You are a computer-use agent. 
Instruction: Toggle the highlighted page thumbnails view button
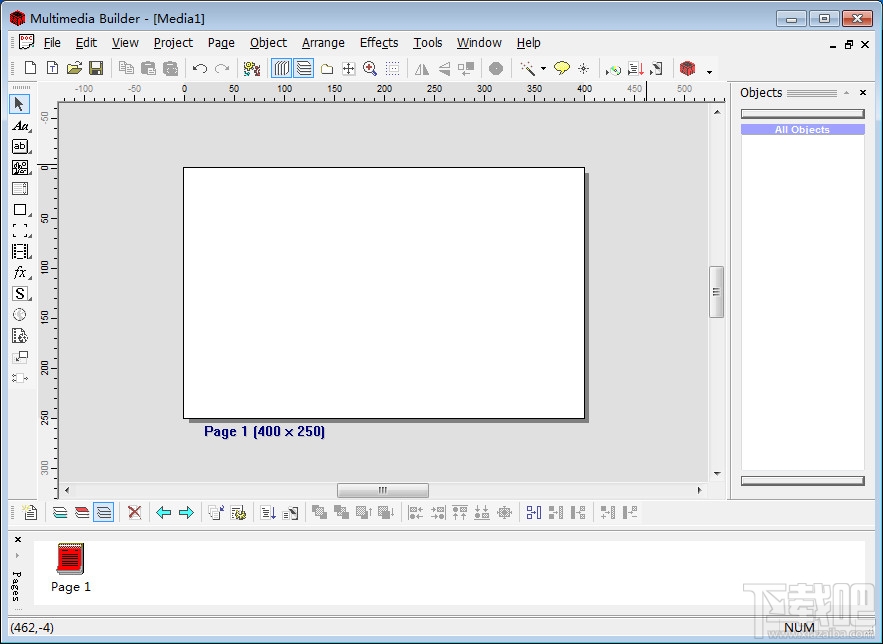pos(103,513)
